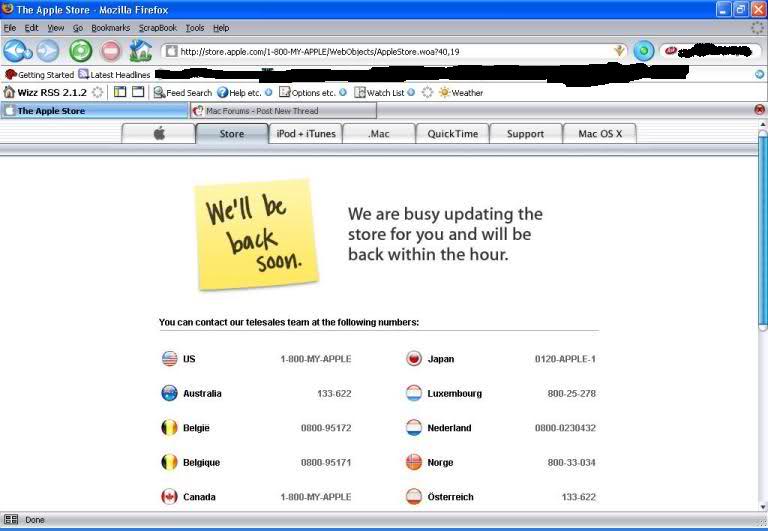Click the Nederland flag icon

tap(414, 427)
